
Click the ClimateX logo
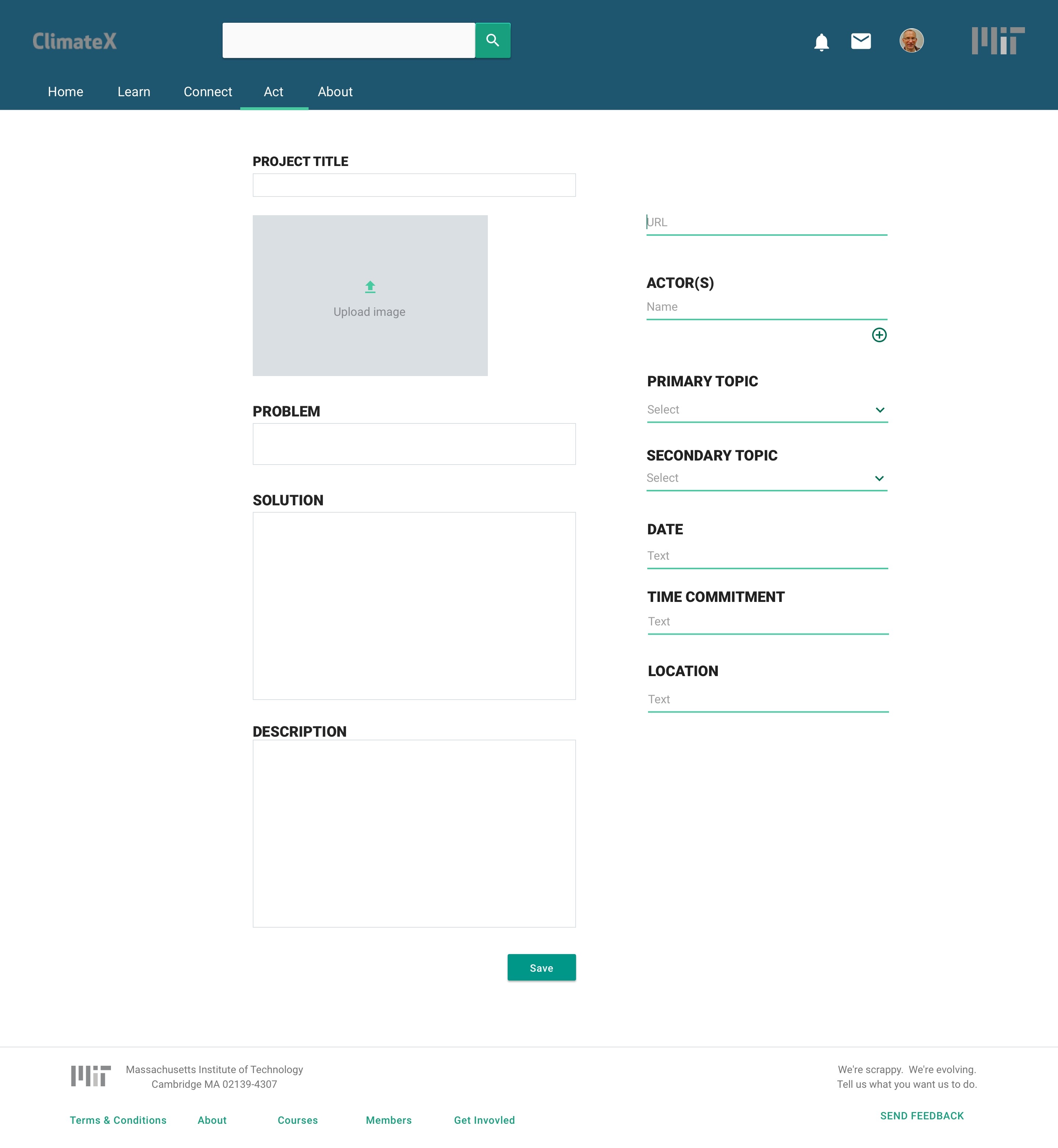pos(75,41)
